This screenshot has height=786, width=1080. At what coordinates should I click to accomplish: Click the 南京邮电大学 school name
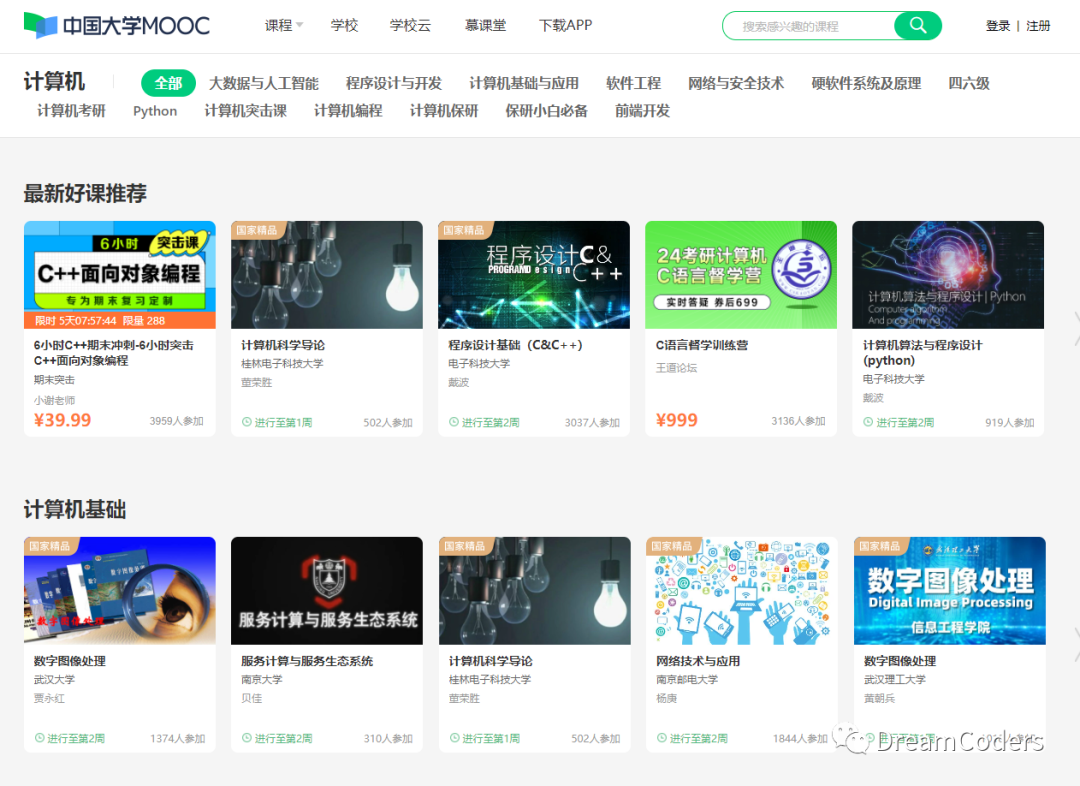(687, 680)
